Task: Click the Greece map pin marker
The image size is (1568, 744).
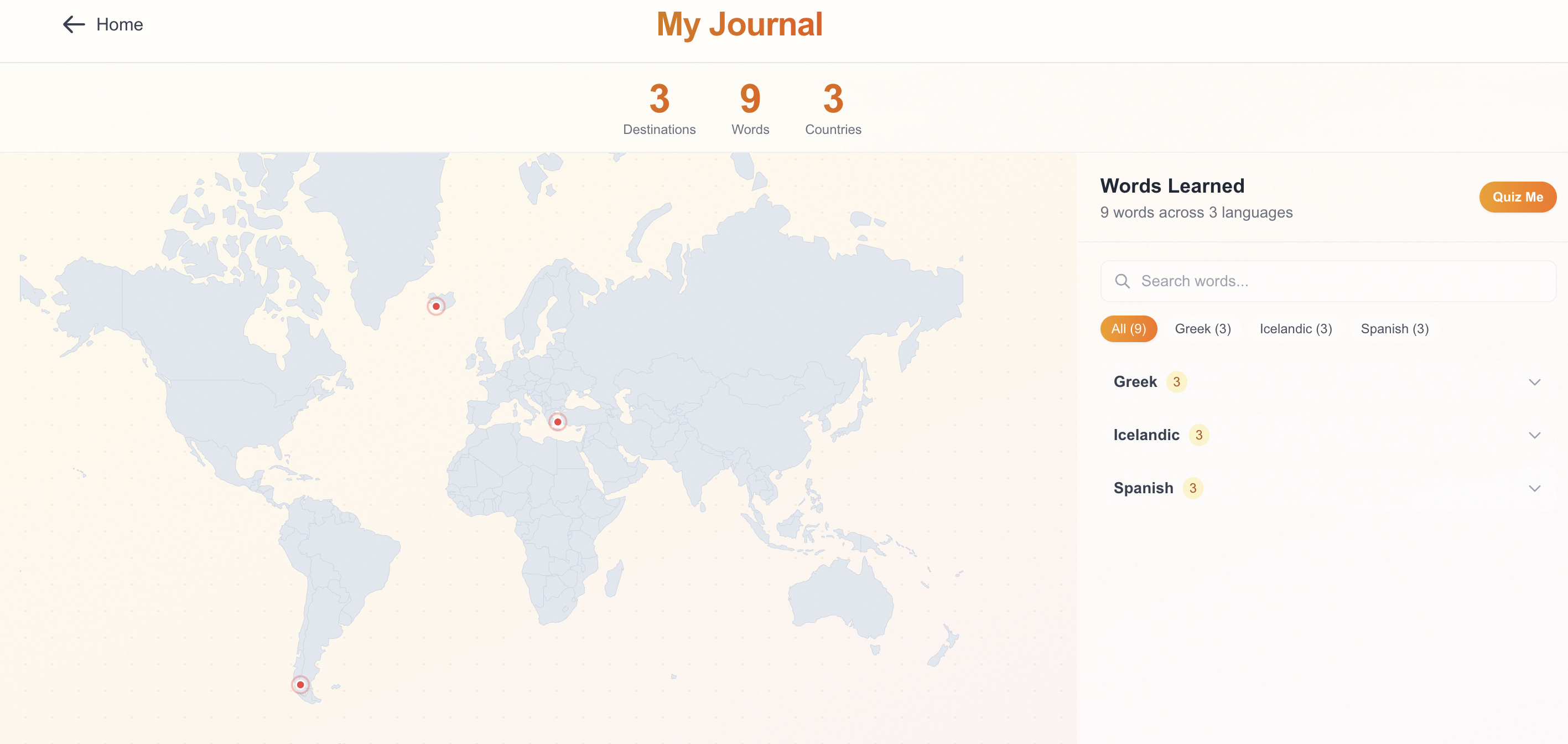Action: point(557,422)
